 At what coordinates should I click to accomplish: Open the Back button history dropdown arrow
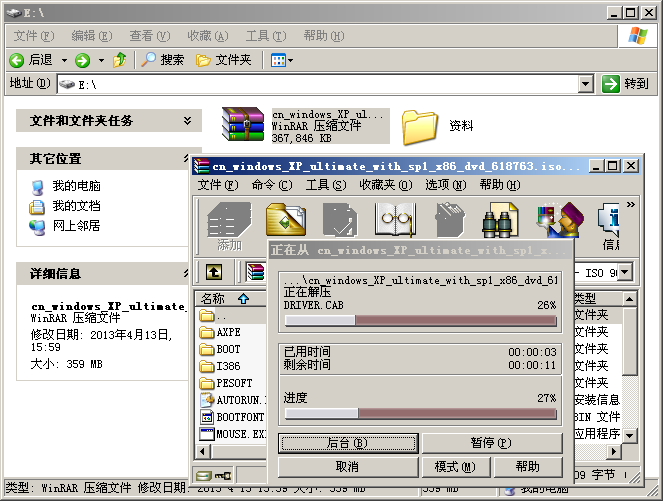[x=64, y=60]
